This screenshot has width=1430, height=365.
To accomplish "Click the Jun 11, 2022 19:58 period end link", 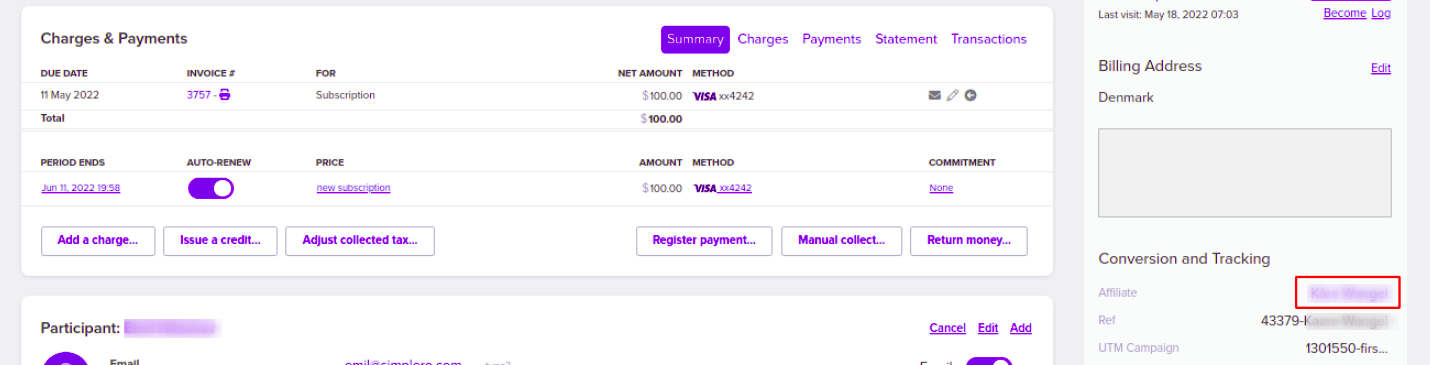I will [x=81, y=188].
